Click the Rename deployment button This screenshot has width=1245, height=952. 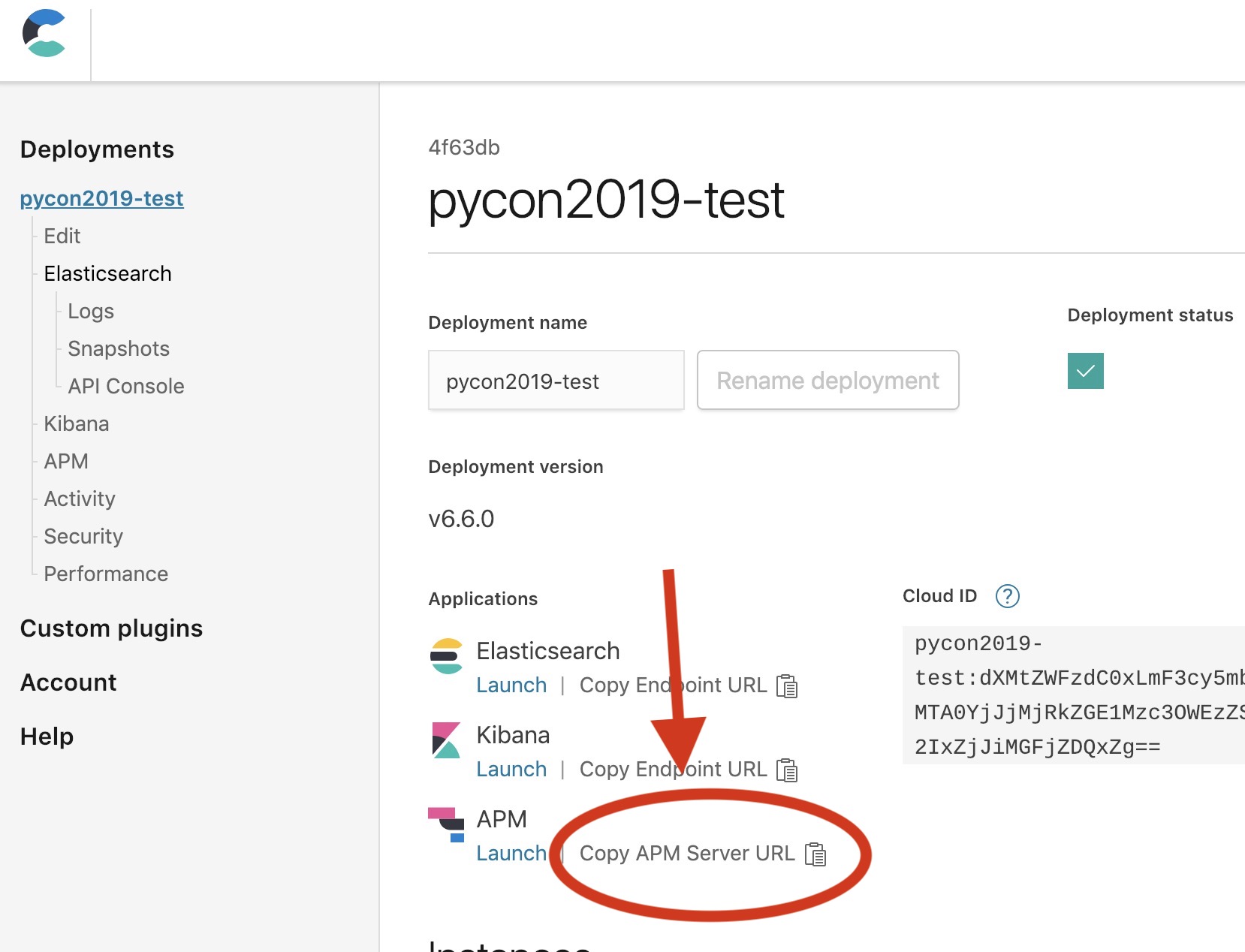(827, 380)
